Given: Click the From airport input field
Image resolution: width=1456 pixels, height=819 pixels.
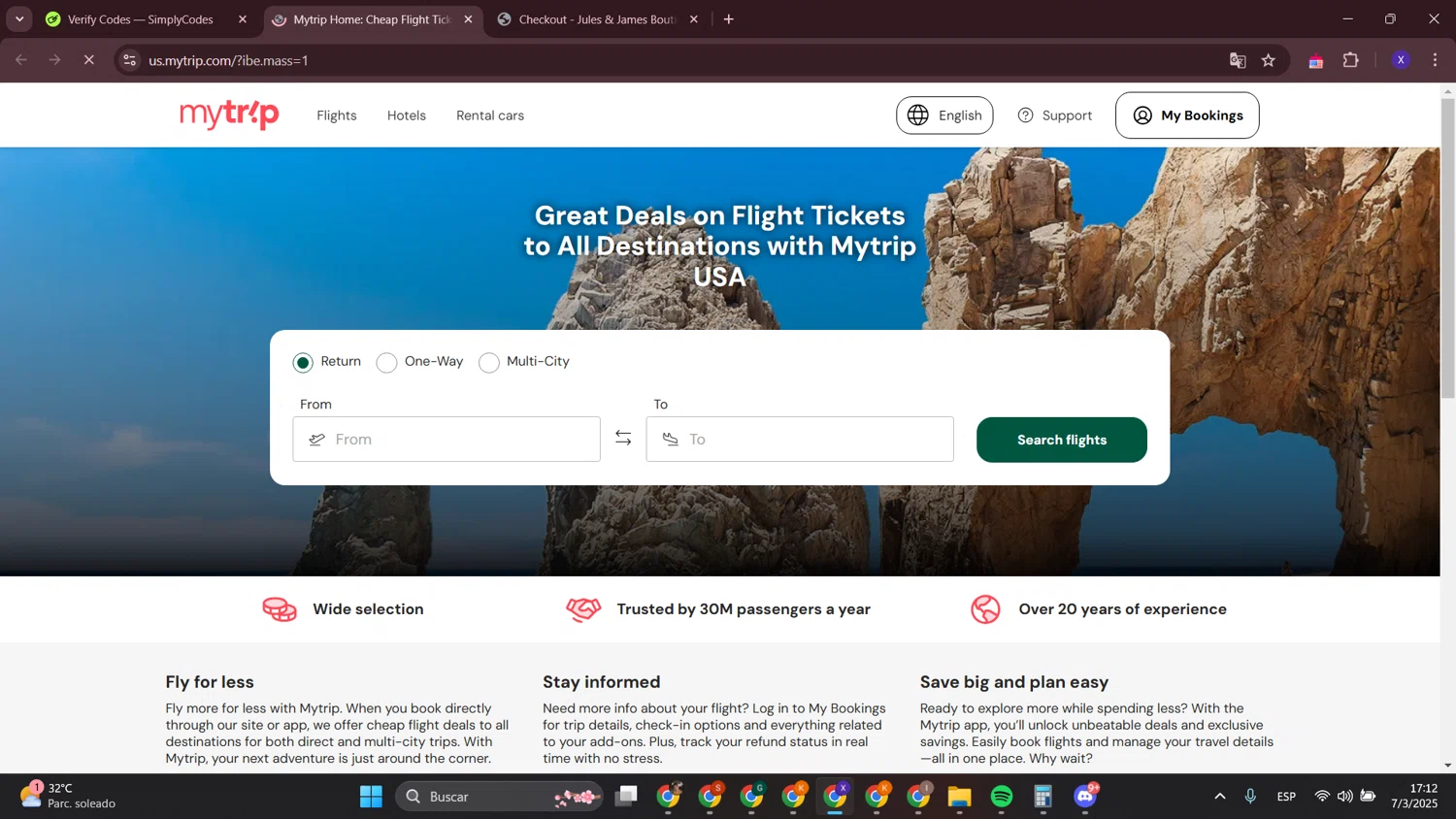Looking at the screenshot, I should [447, 439].
